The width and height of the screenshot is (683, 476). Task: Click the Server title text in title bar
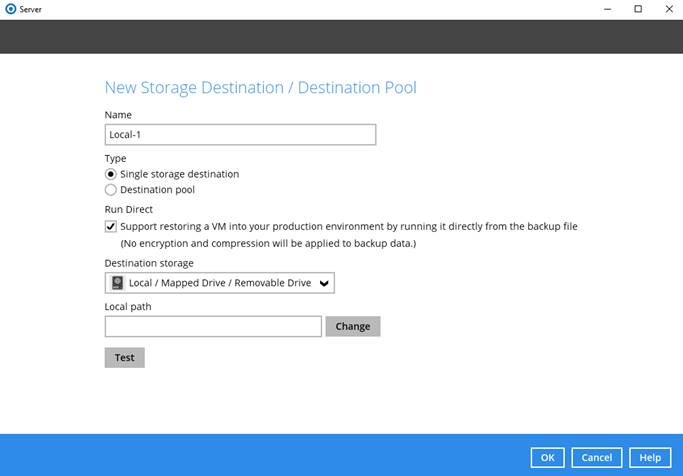[31, 9]
